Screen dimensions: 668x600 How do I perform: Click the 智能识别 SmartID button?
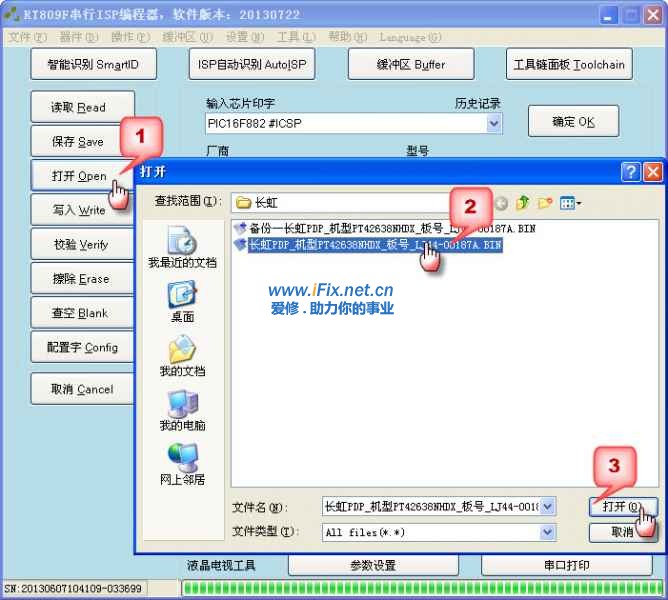93,65
